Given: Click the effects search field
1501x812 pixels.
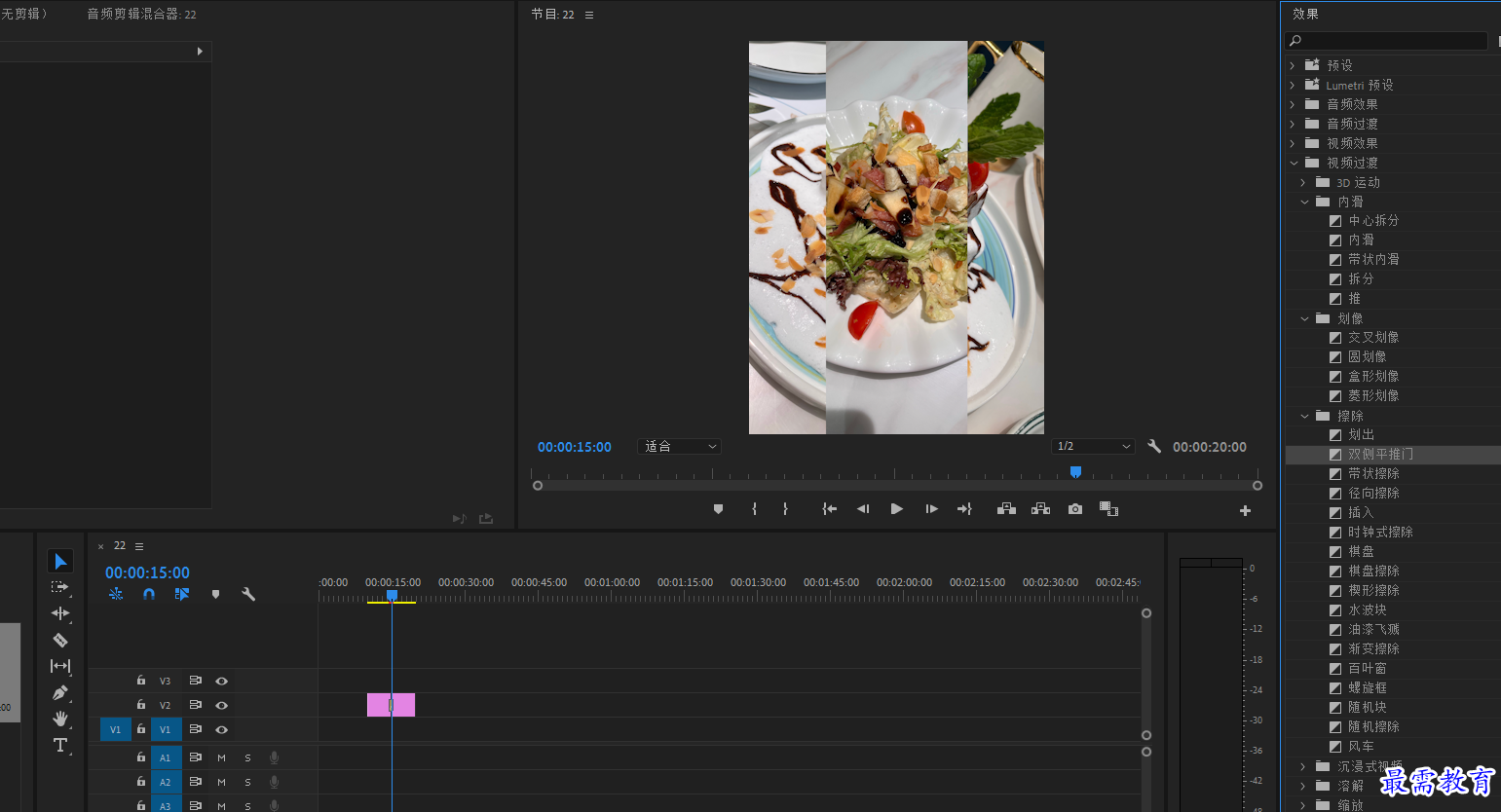Looking at the screenshot, I should pyautogui.click(x=1387, y=40).
